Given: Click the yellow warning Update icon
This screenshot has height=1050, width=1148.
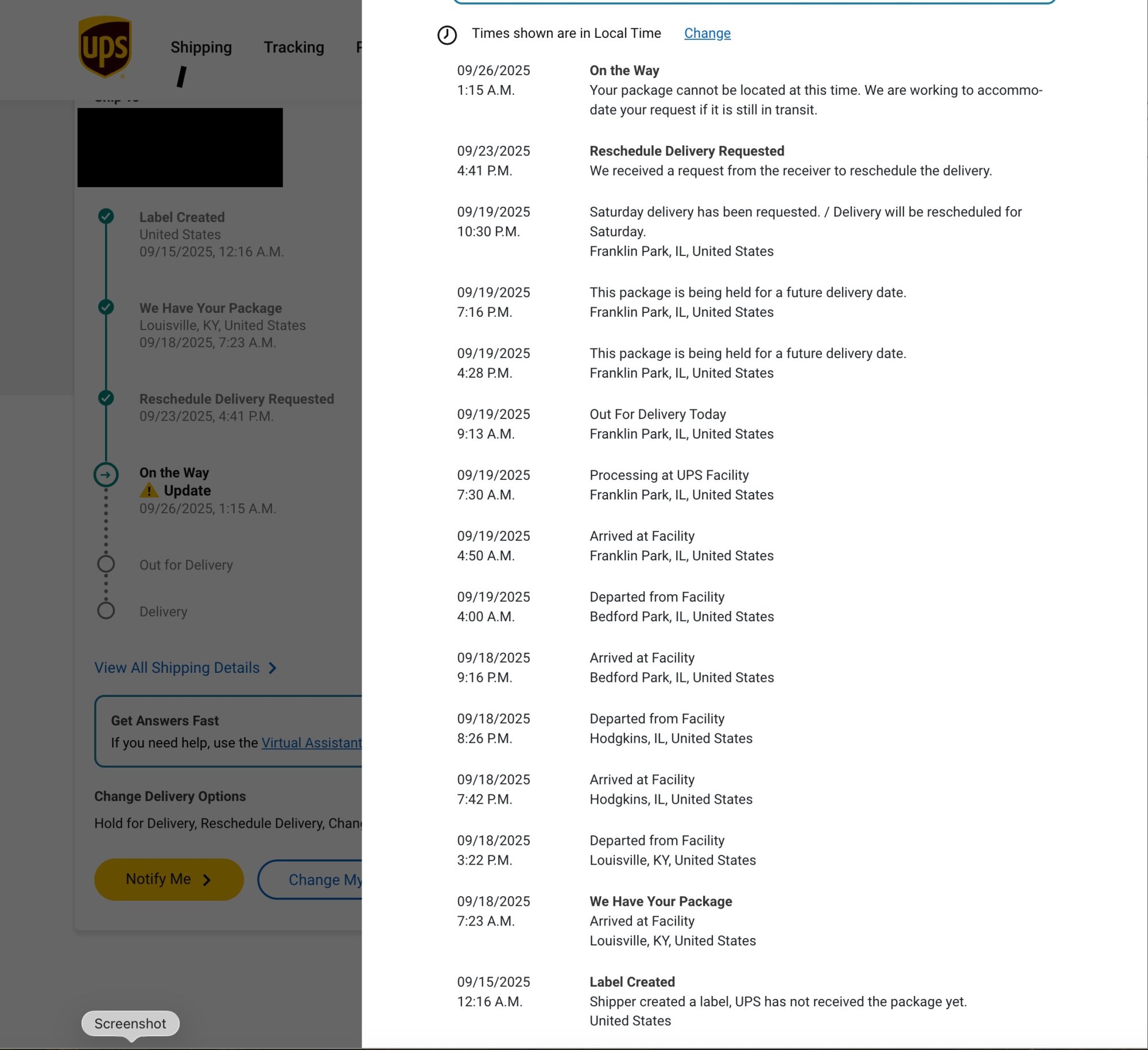Looking at the screenshot, I should click(x=149, y=491).
